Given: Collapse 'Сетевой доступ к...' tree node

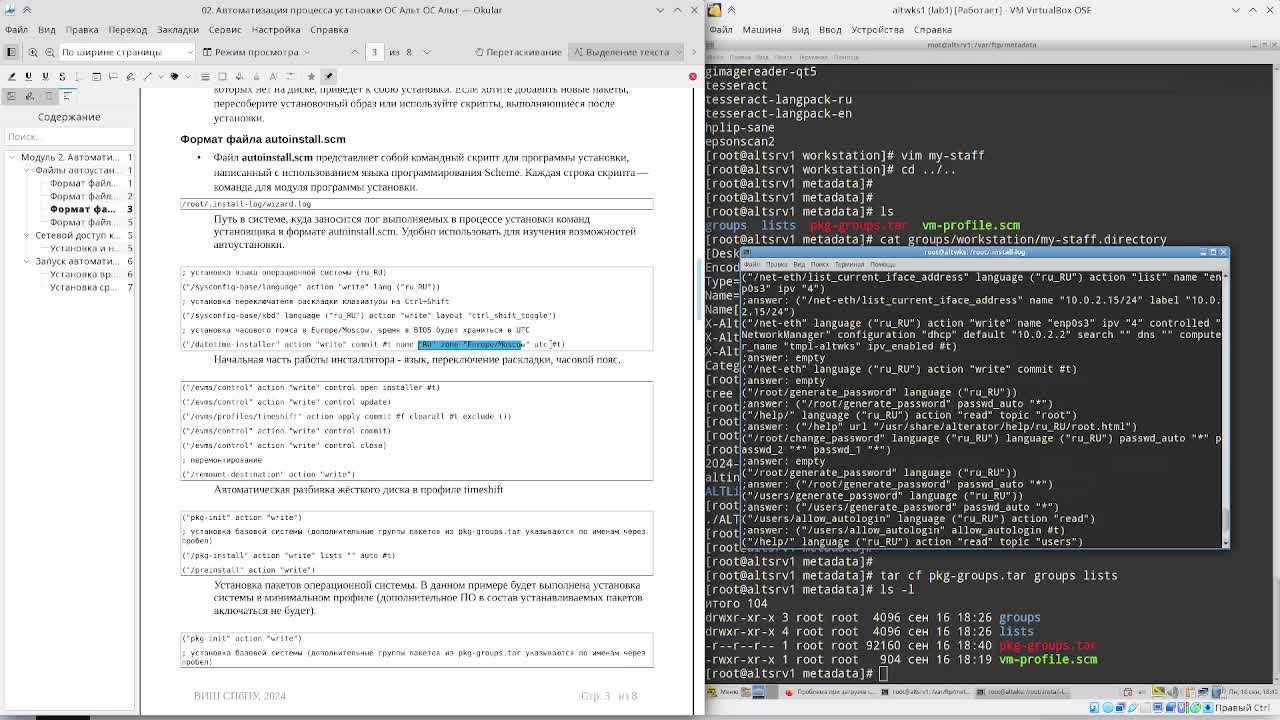Looking at the screenshot, I should [x=27, y=235].
